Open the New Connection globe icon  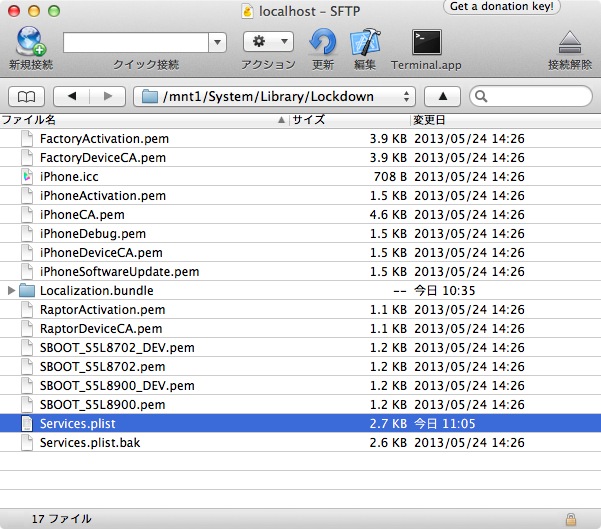pyautogui.click(x=31, y=41)
